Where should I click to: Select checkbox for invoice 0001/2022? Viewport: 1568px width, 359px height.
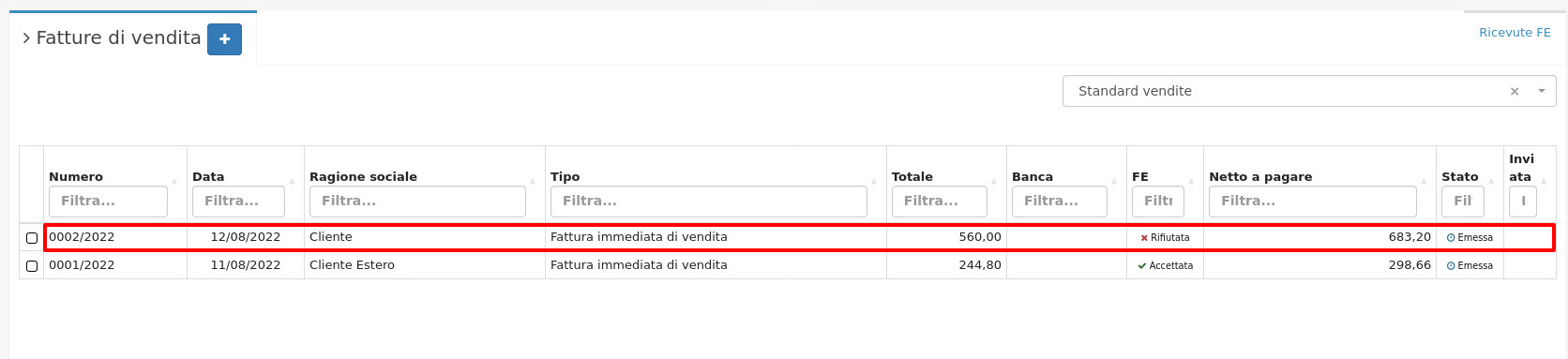pos(32,266)
